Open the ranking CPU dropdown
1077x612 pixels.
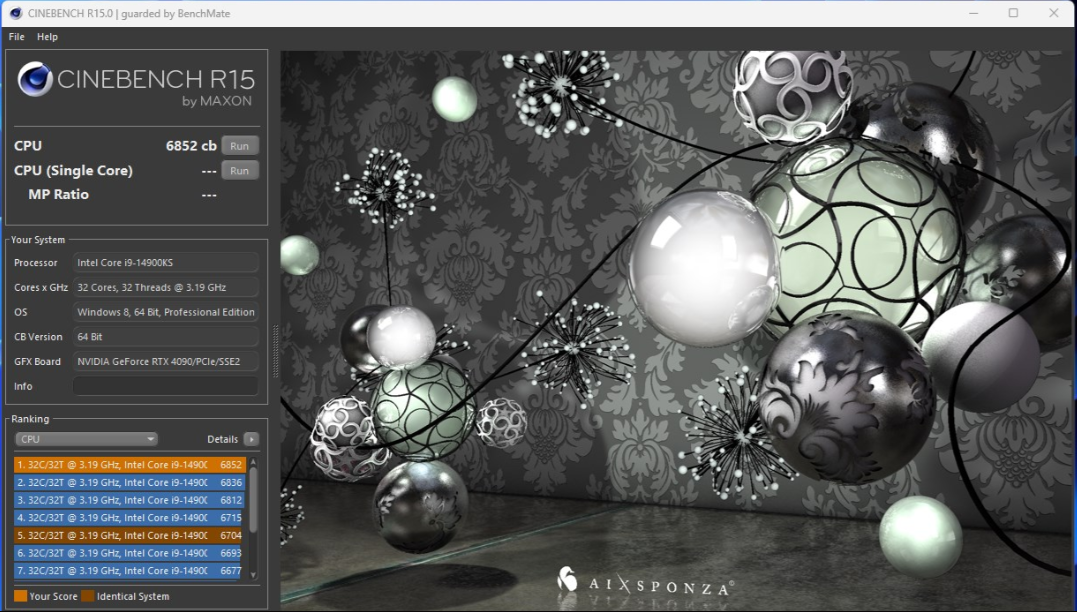coord(86,439)
